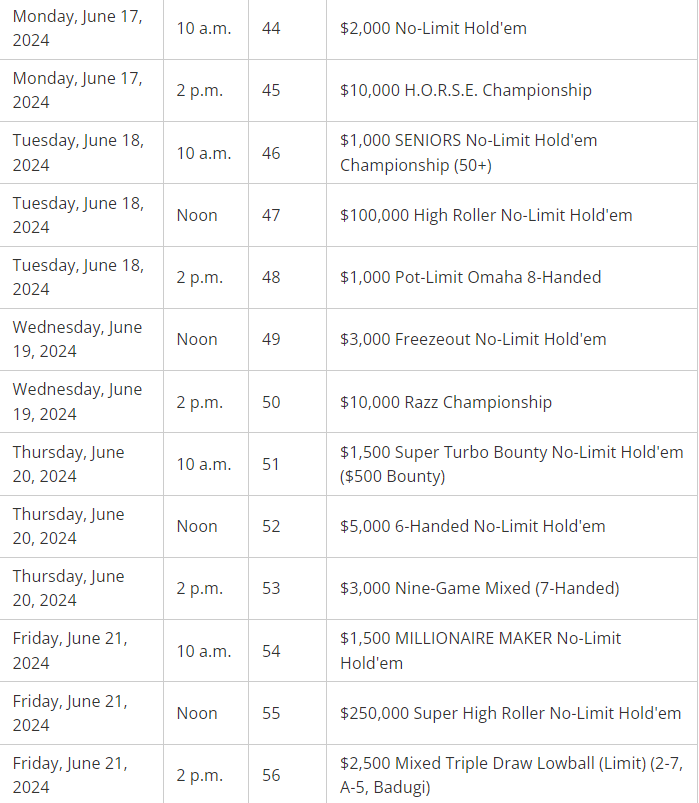Screen dimensions: 699x803
Task: Select the $1,500 Super Turbo Bounty event
Action: [511, 464]
